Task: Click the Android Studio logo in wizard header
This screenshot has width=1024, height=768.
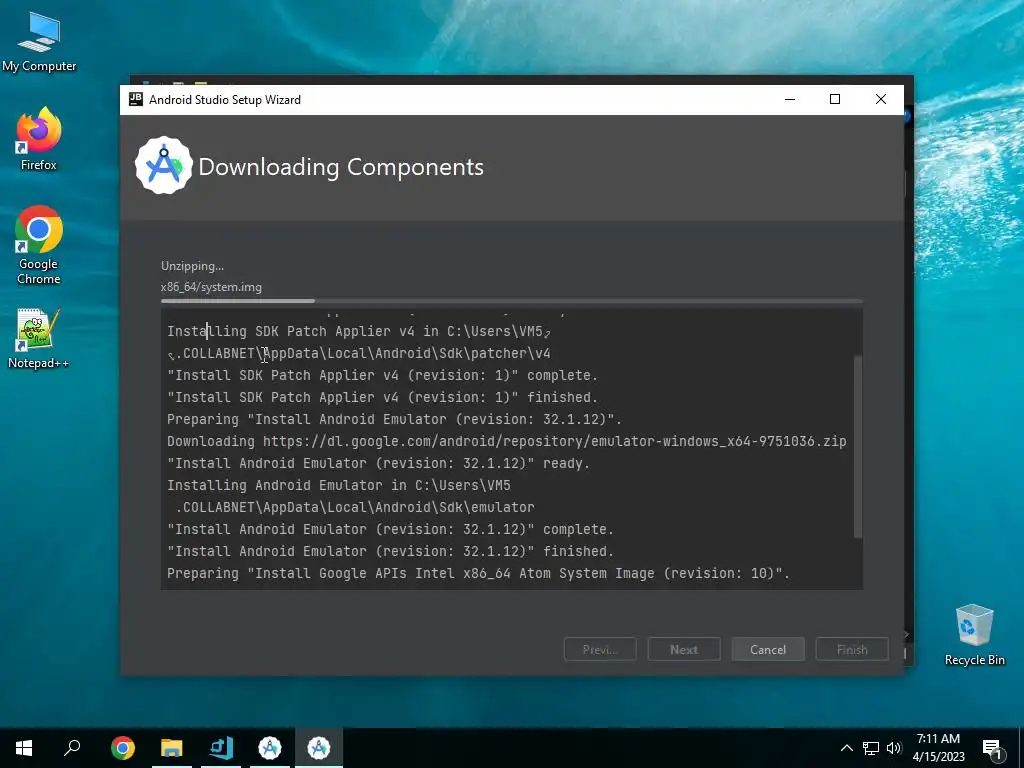Action: click(164, 165)
